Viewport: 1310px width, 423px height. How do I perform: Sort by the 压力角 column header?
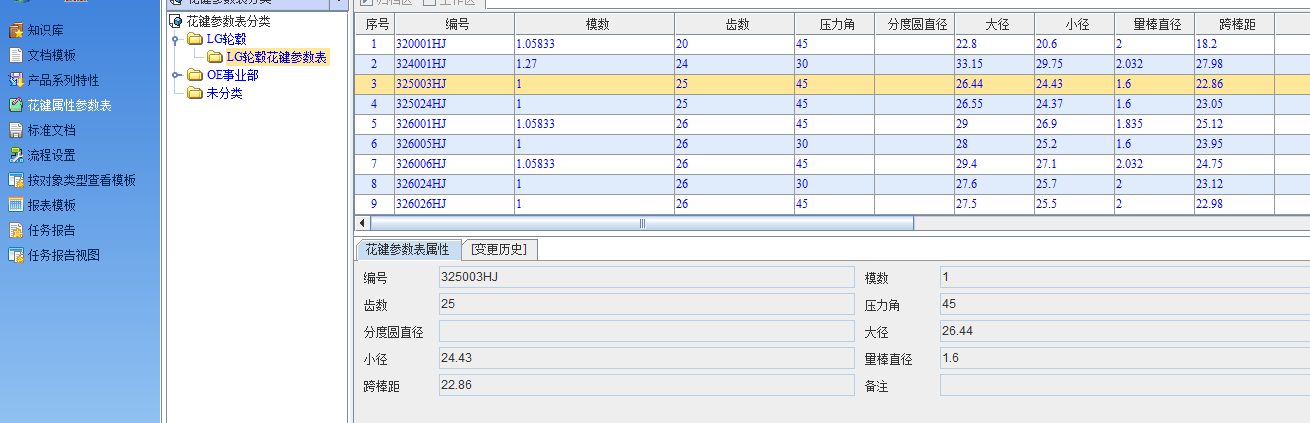pos(834,24)
